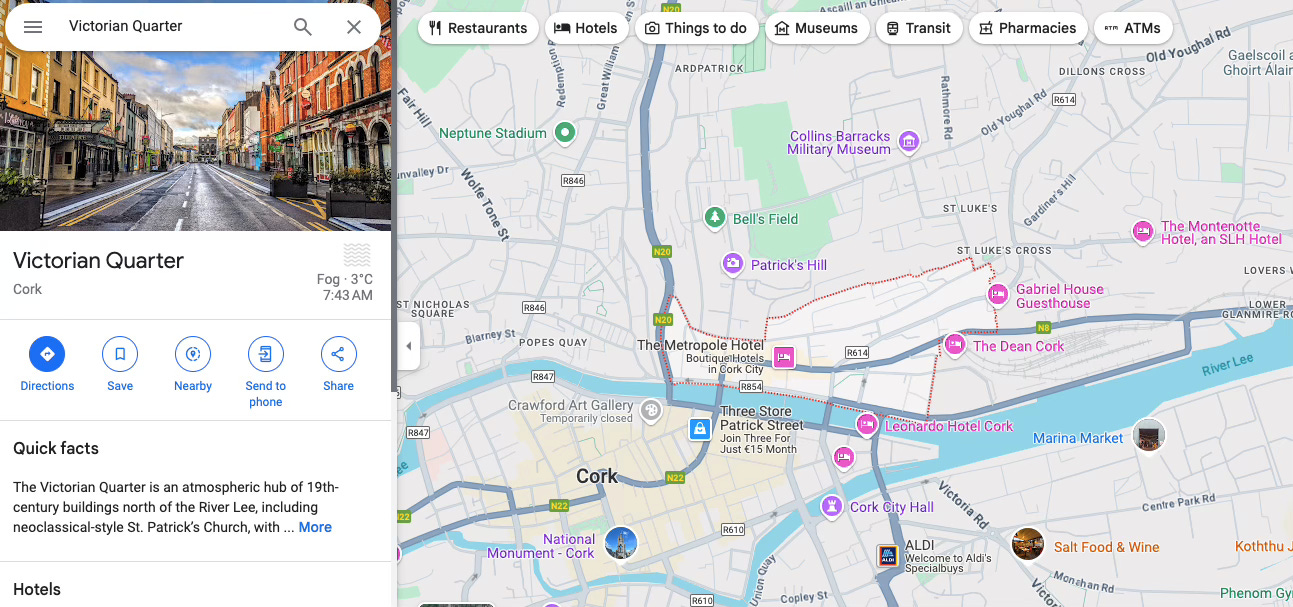Click the Gabriel House Guesthouse hotel pin
The width and height of the screenshot is (1293, 607).
(997, 294)
